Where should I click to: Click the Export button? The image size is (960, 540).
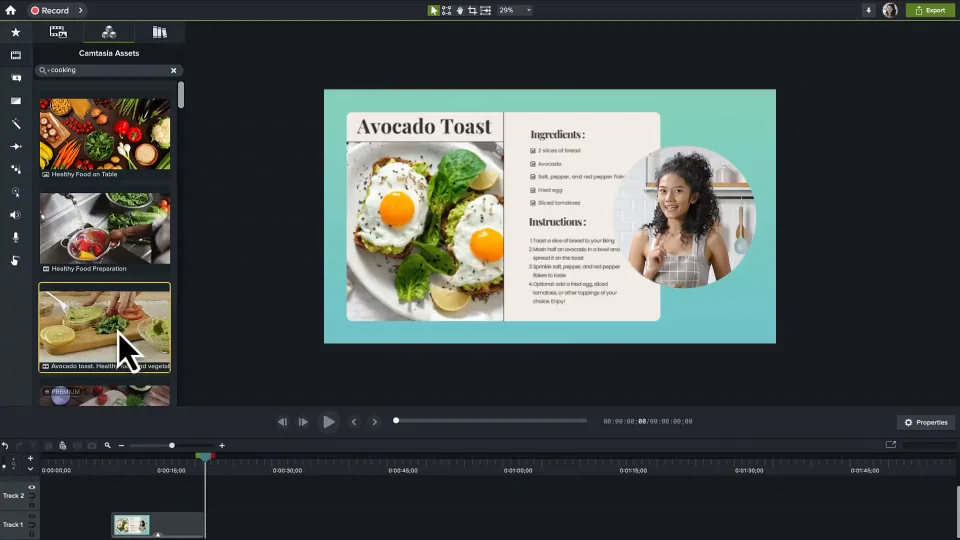point(929,10)
